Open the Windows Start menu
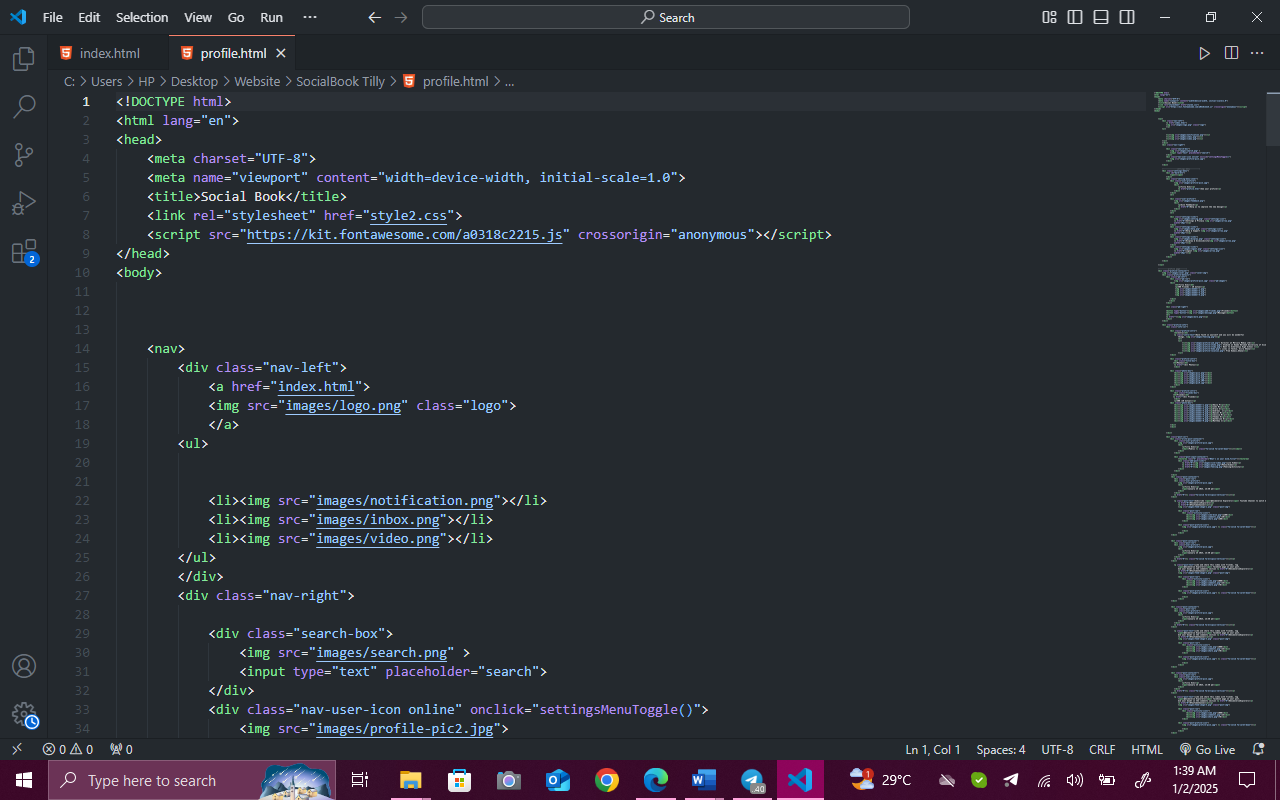1280x800 pixels. pyautogui.click(x=24, y=780)
